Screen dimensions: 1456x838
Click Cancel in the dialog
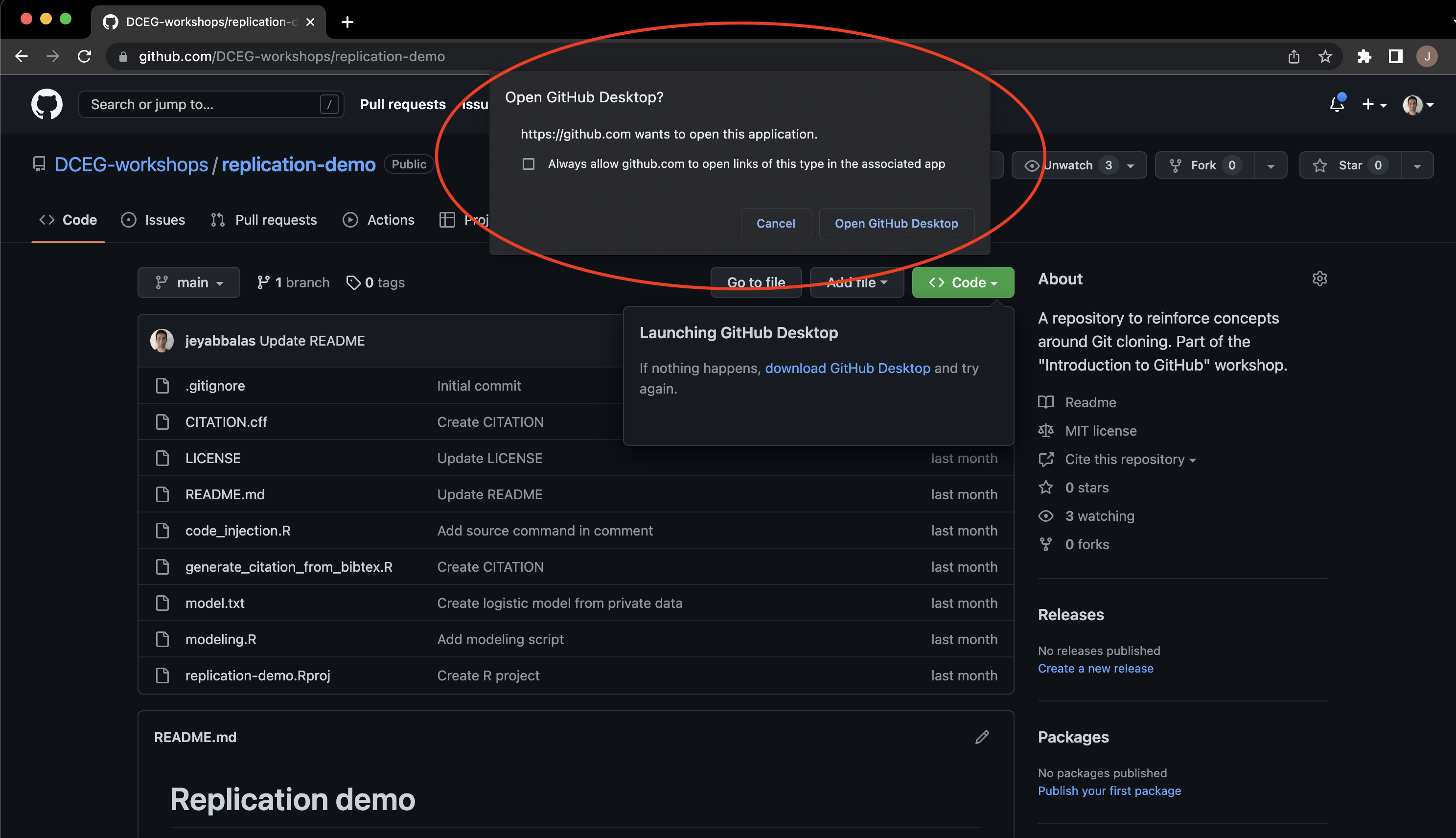pyautogui.click(x=775, y=223)
